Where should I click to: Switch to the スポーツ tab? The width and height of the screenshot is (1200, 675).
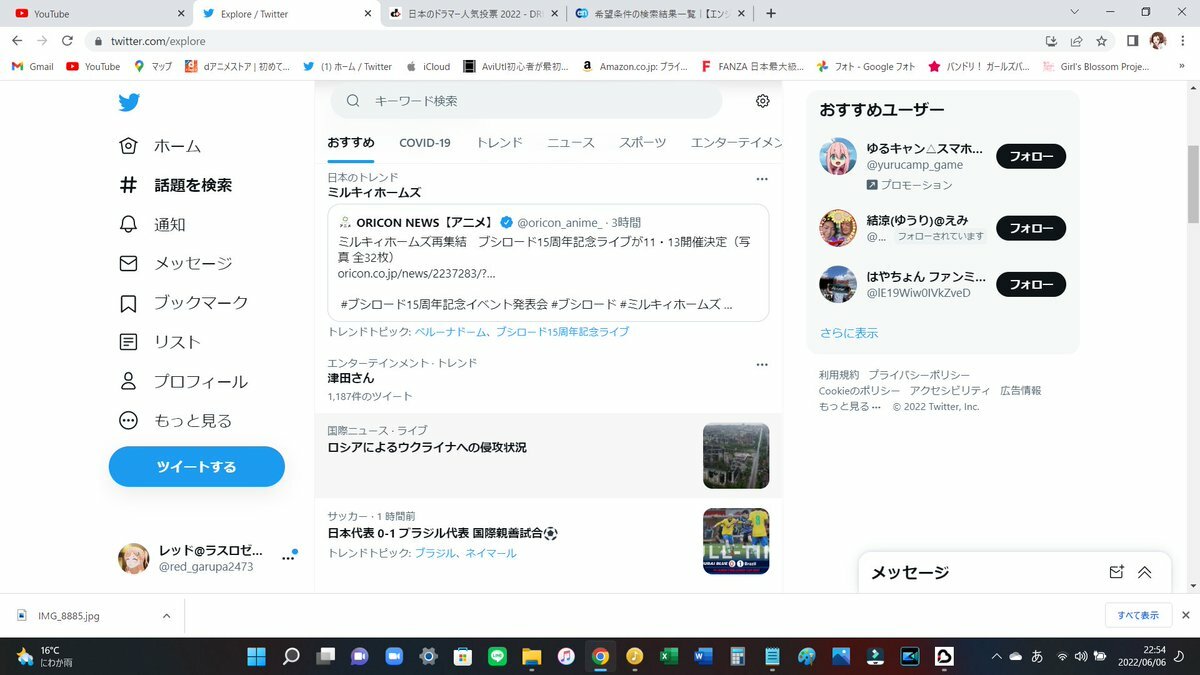point(643,142)
